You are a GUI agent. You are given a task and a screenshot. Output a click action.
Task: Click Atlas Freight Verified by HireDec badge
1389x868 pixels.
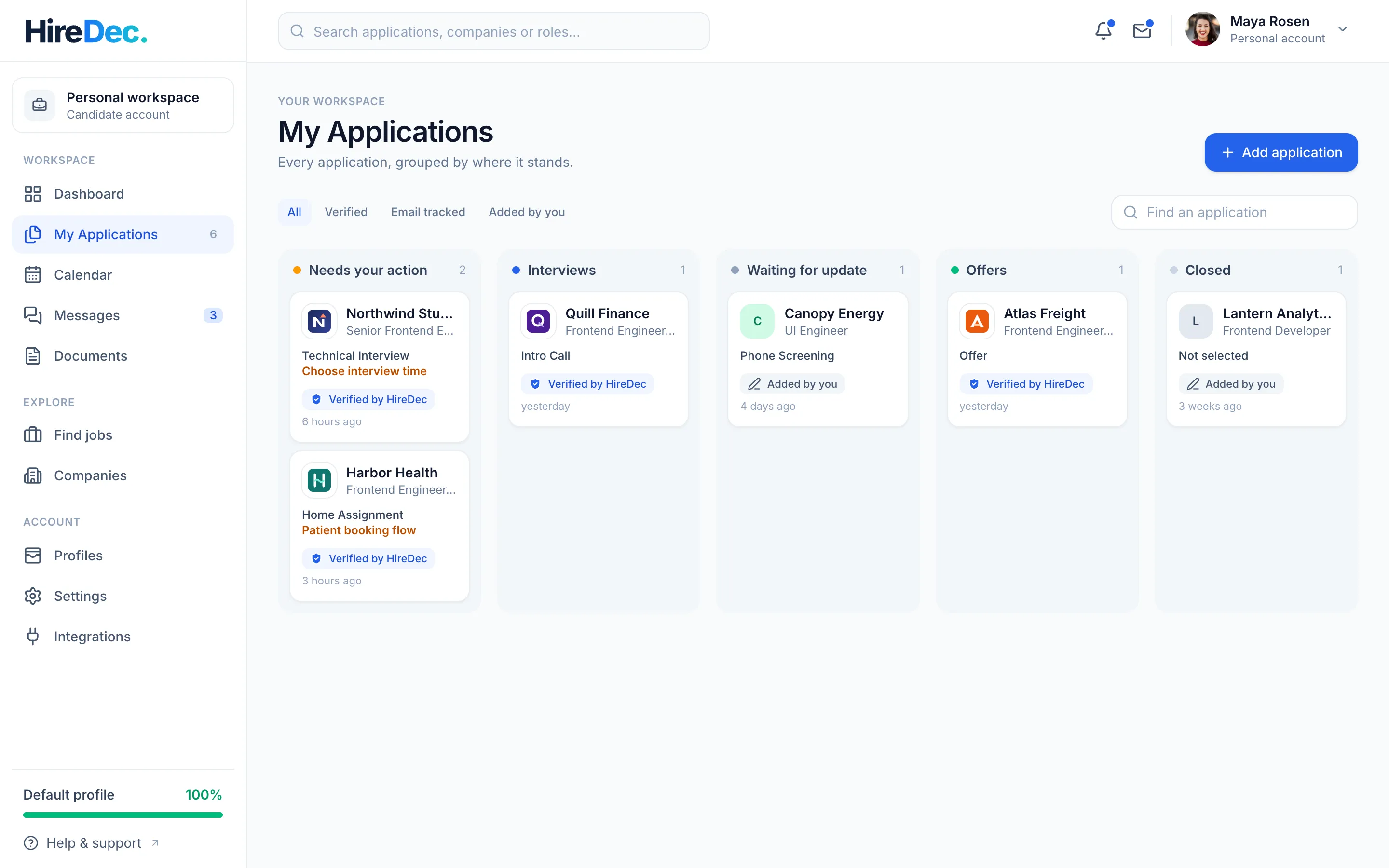pyautogui.click(x=1026, y=384)
